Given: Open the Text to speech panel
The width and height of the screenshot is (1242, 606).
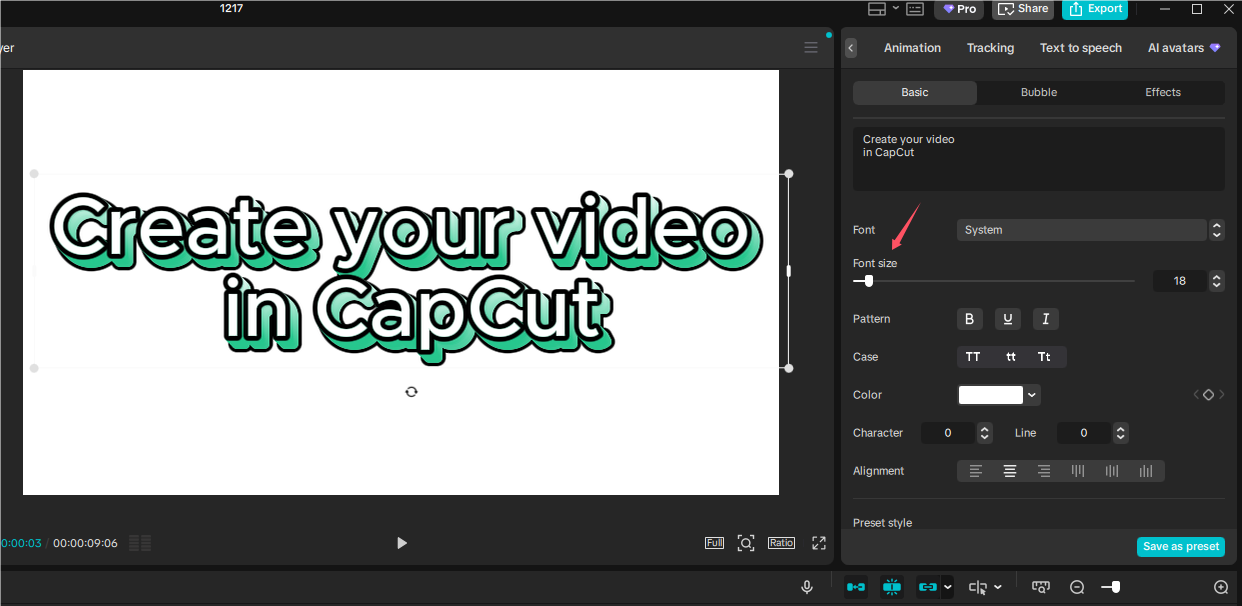Looking at the screenshot, I should coord(1080,47).
